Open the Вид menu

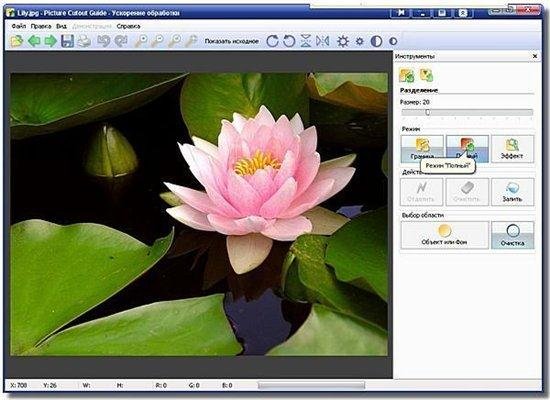tap(61, 26)
